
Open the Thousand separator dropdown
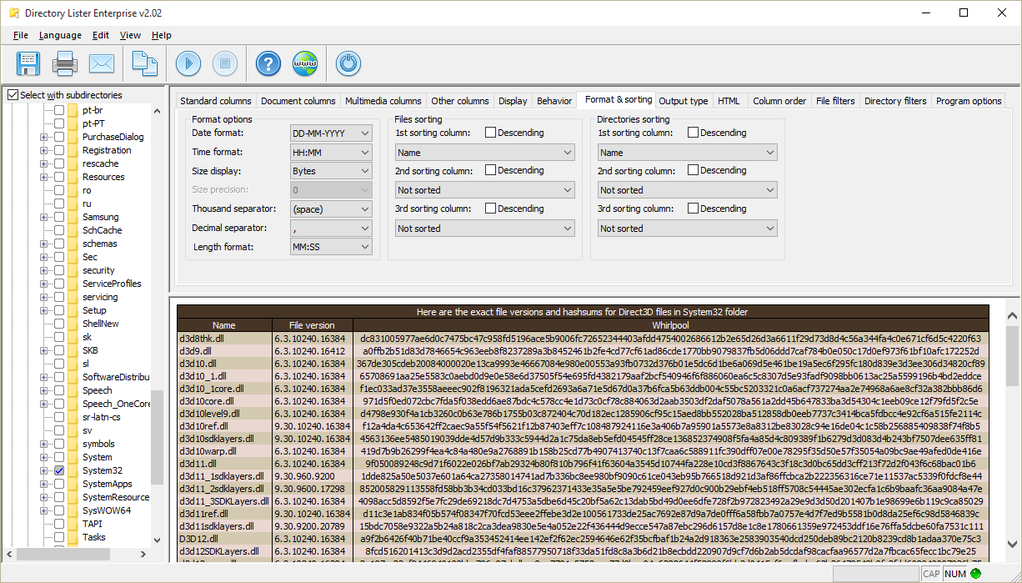pyautogui.click(x=331, y=209)
